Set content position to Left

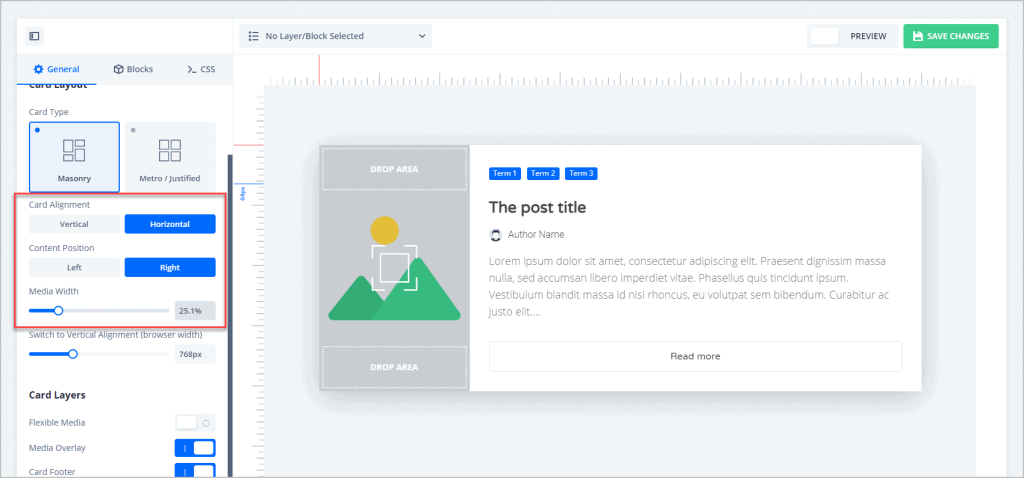[74, 267]
